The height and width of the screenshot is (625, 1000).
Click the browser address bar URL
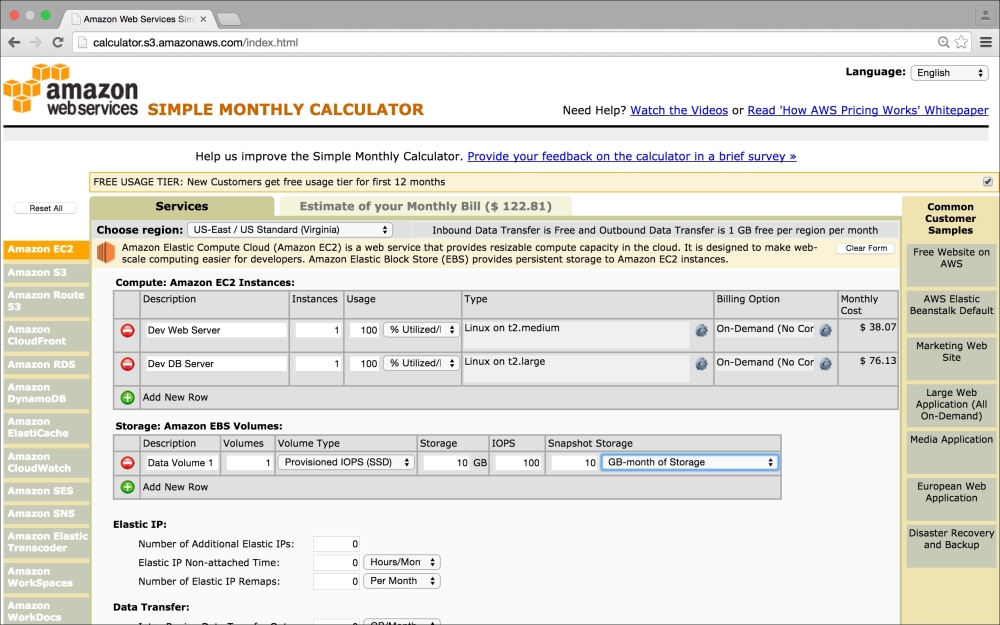coord(195,43)
